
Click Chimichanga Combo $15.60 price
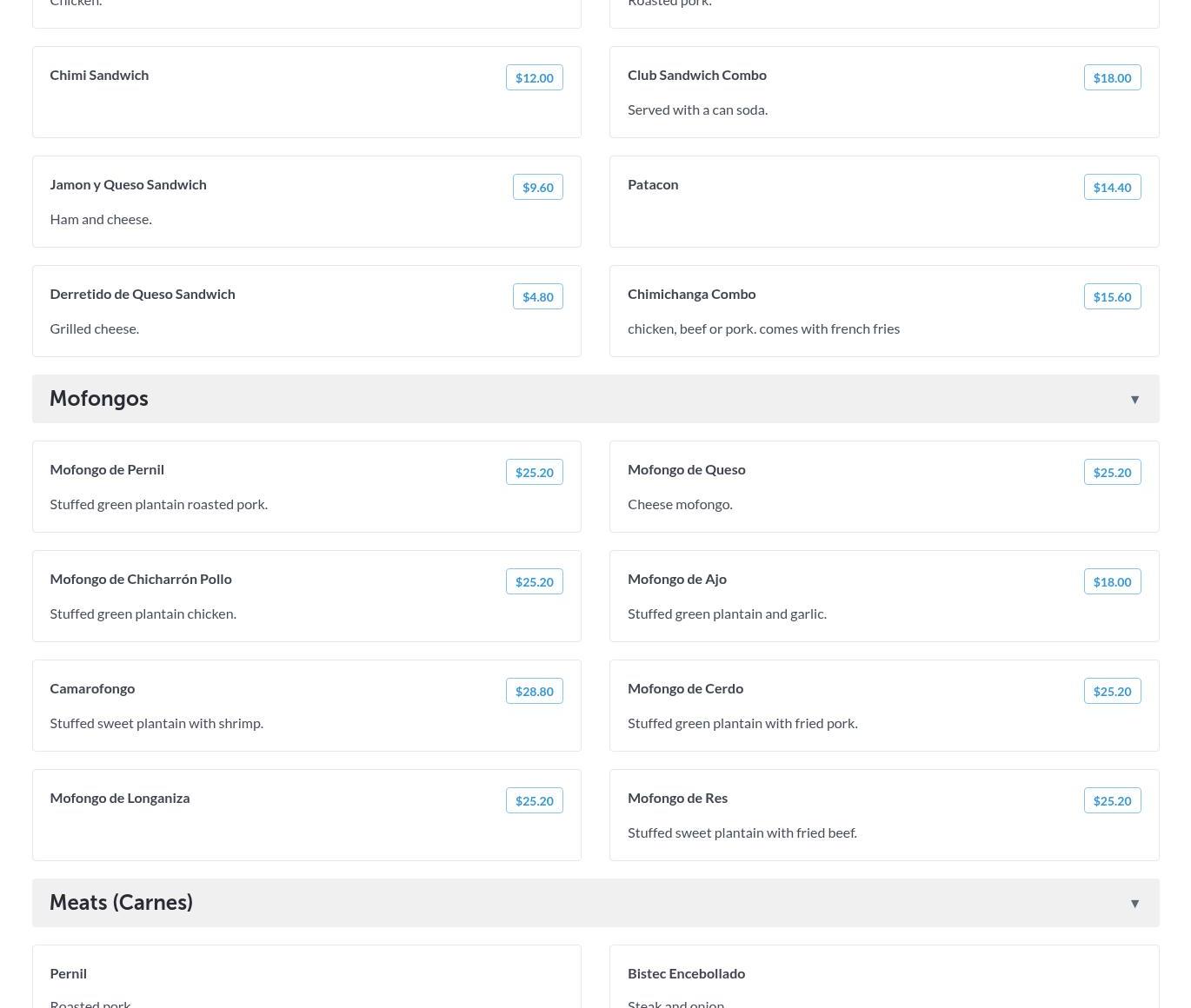pos(1112,297)
